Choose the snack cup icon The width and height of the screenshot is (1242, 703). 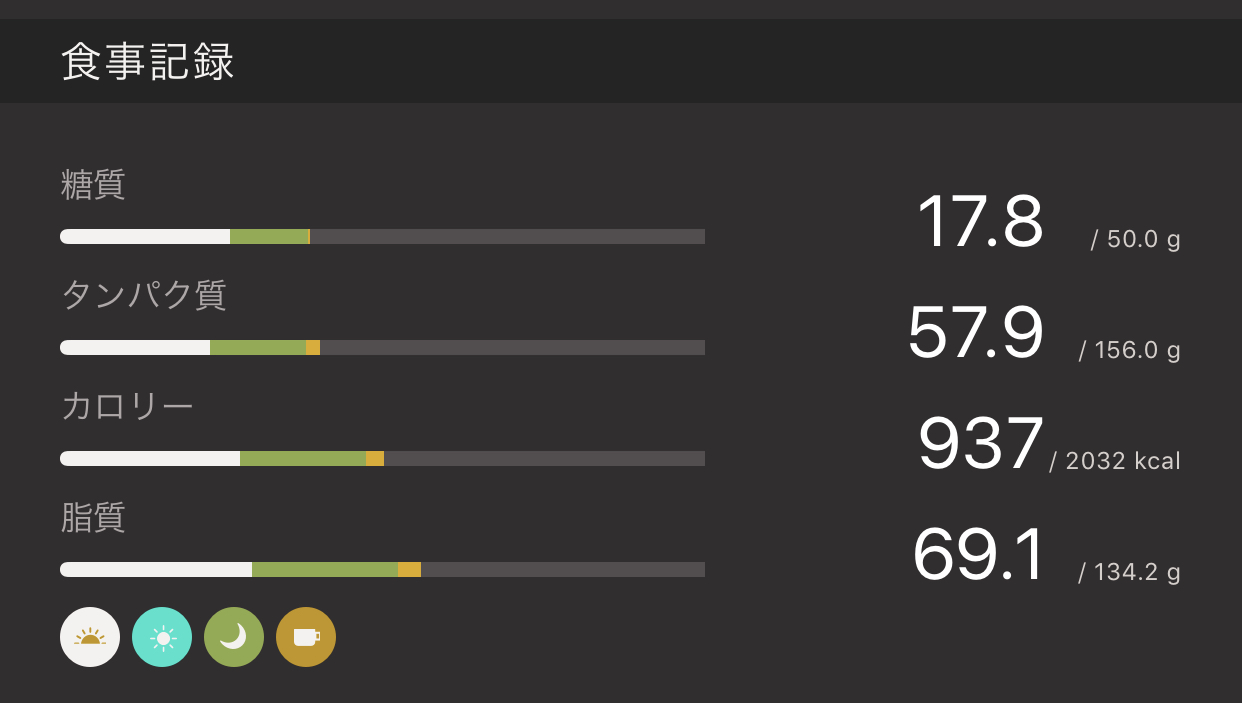(306, 637)
